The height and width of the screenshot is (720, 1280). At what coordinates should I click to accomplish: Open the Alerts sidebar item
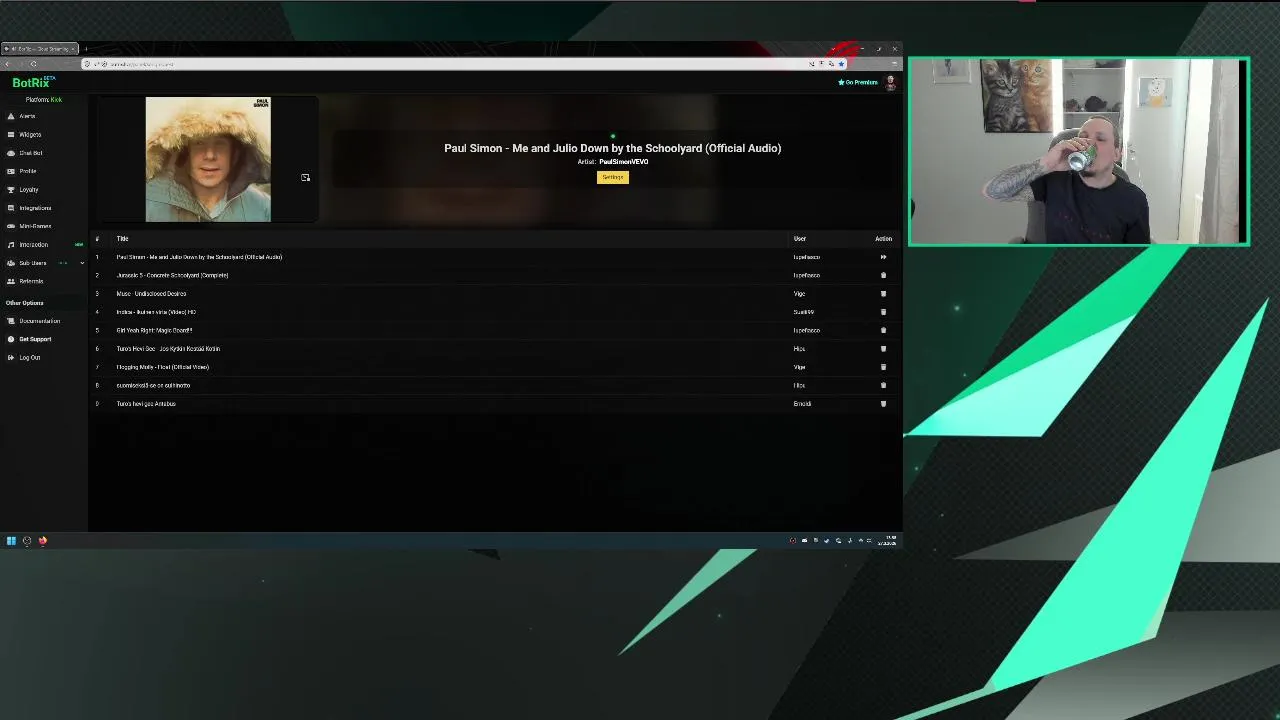tap(27, 116)
